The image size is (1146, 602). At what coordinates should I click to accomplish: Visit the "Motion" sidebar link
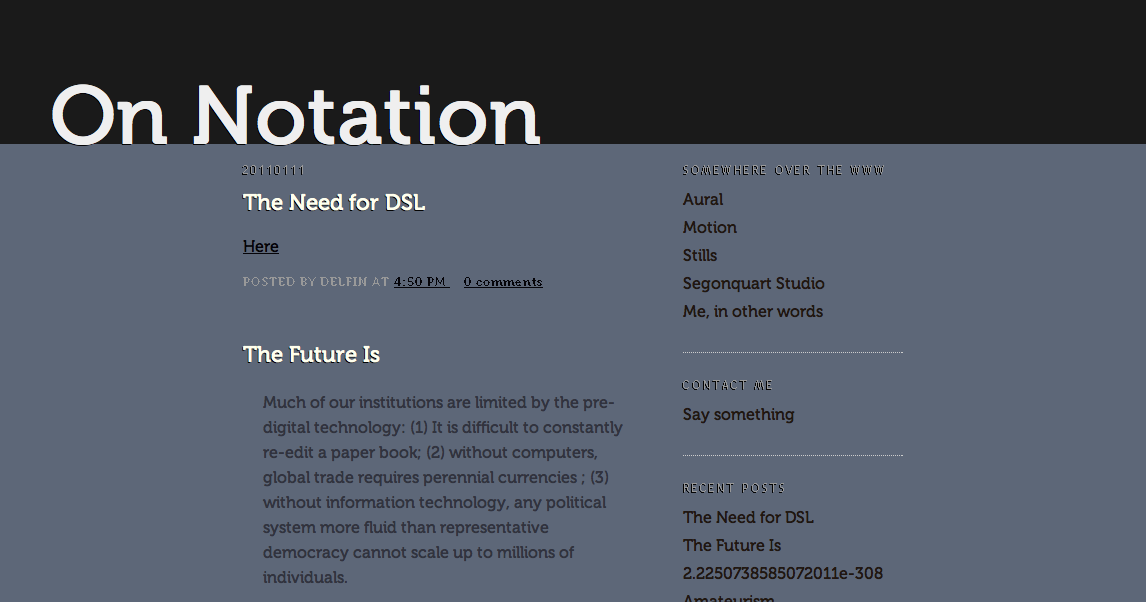[709, 227]
